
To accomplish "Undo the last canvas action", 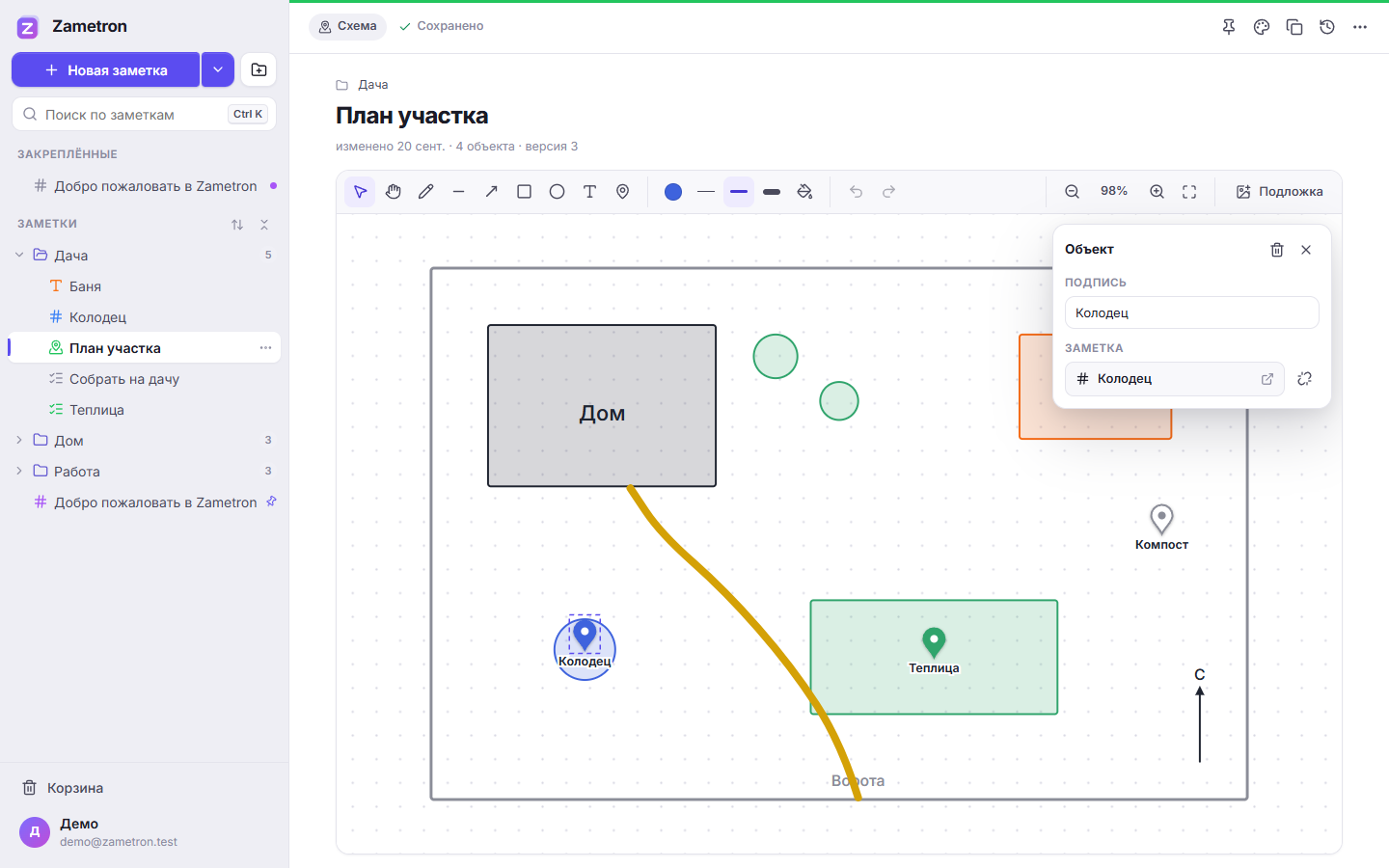I will point(856,192).
